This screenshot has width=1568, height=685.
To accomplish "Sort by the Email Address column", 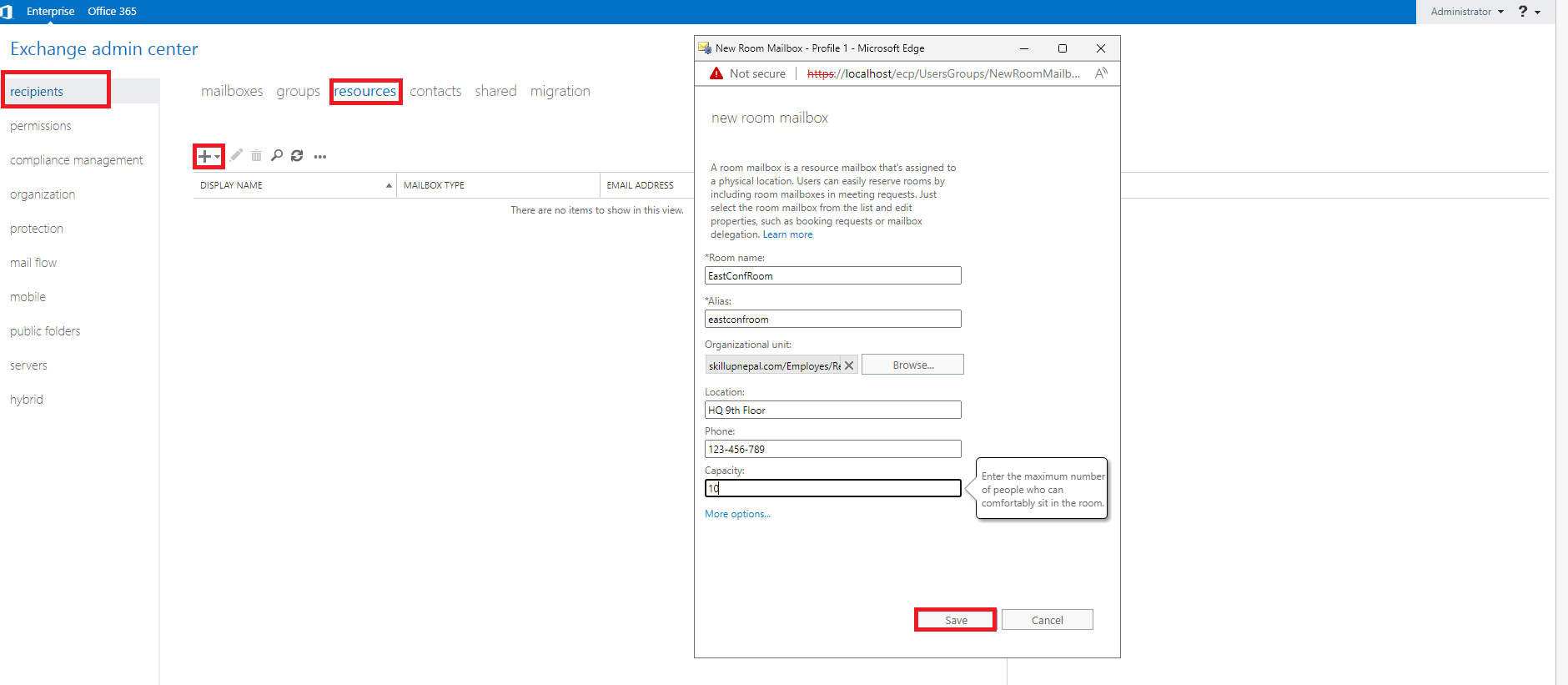I will [646, 185].
